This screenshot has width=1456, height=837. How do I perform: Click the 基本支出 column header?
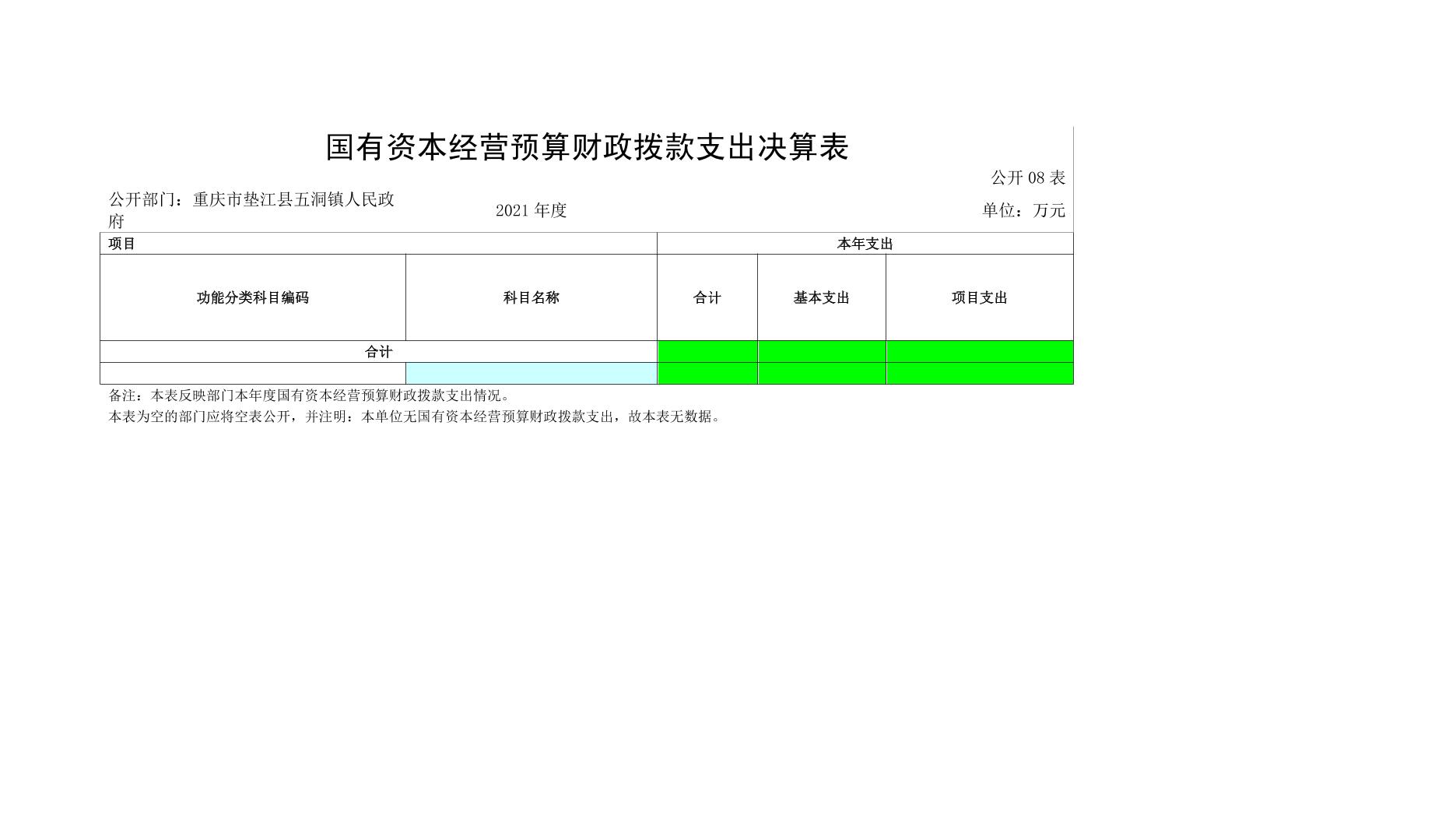click(821, 297)
